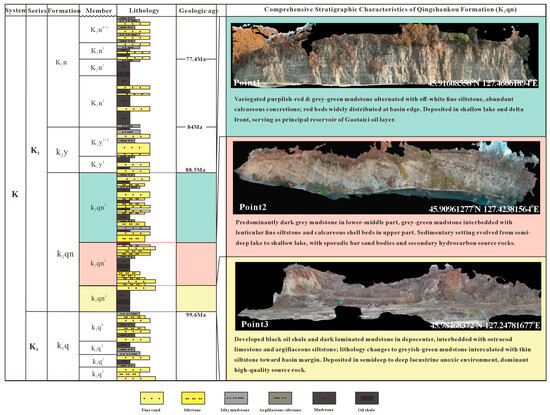Viewport: 550px width, 415px height.
Task: Click the Fine sand legend symbol
Action: point(152,398)
